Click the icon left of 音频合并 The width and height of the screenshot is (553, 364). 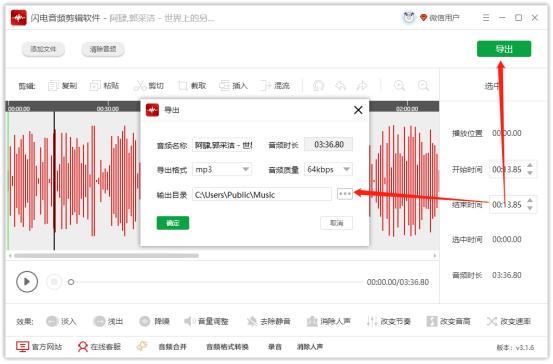pos(142,346)
